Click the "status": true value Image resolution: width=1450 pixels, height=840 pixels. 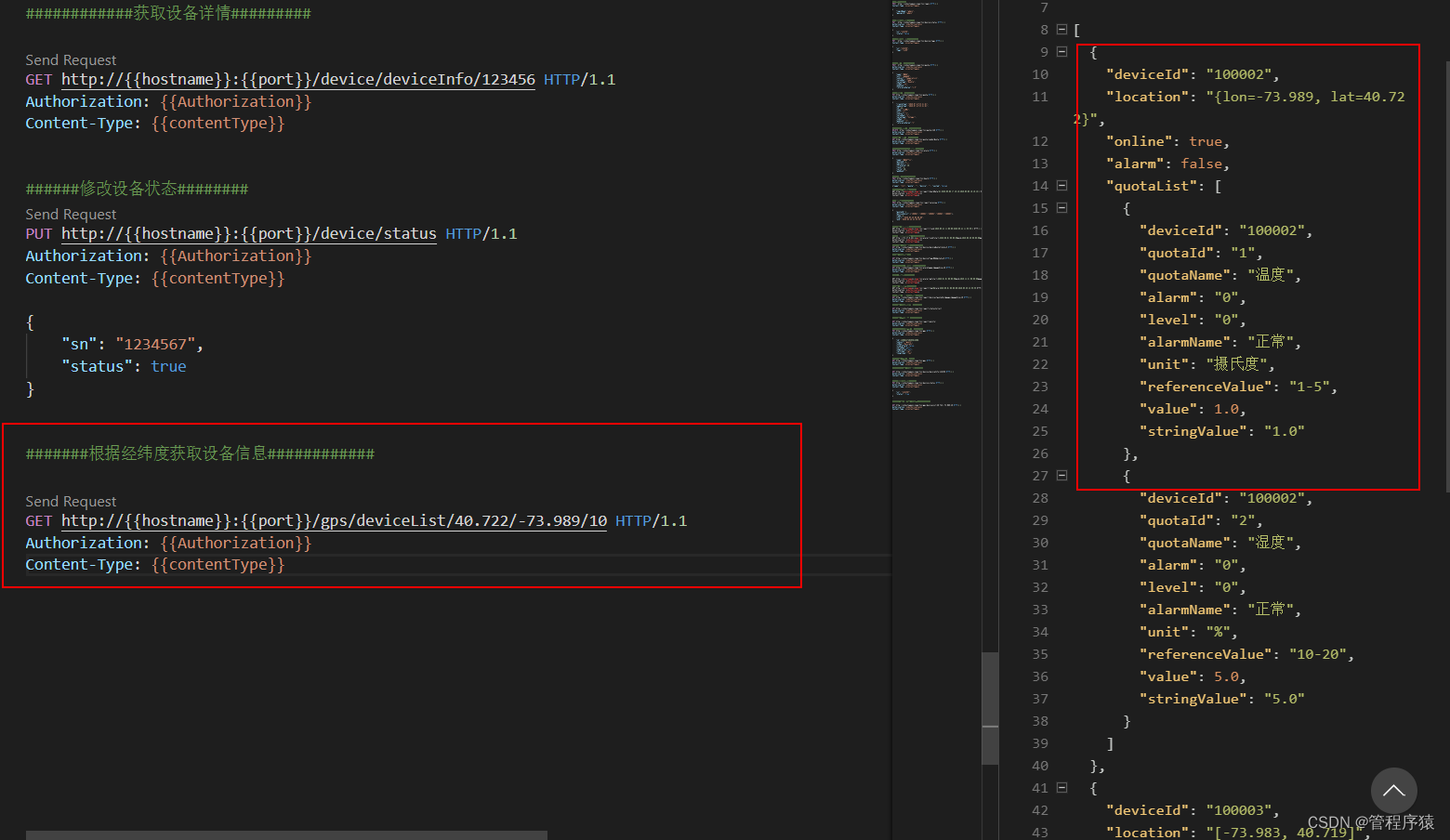click(x=168, y=367)
